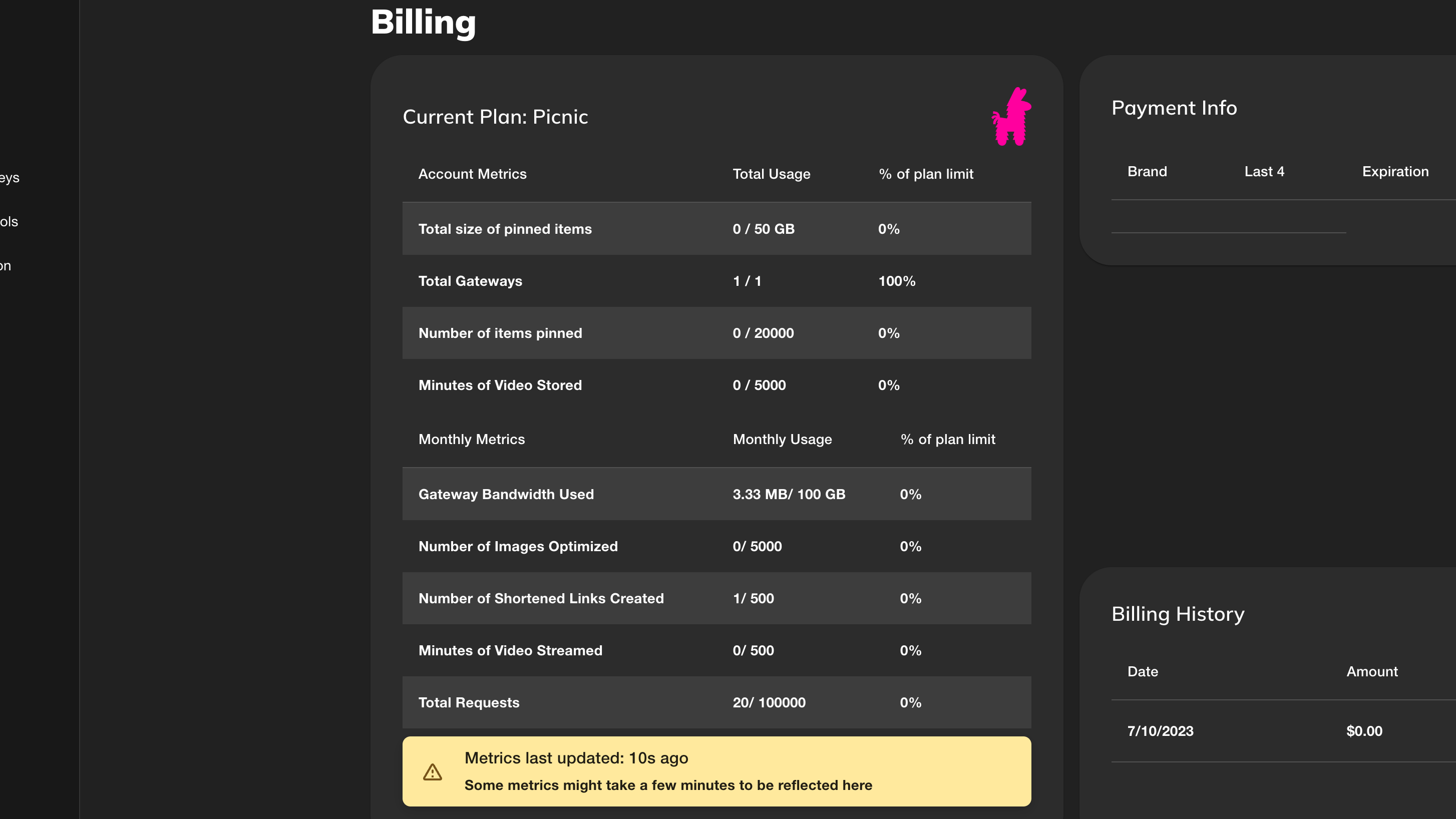
Task: Open the partially visible 'on' sidebar item
Action: tap(6, 266)
